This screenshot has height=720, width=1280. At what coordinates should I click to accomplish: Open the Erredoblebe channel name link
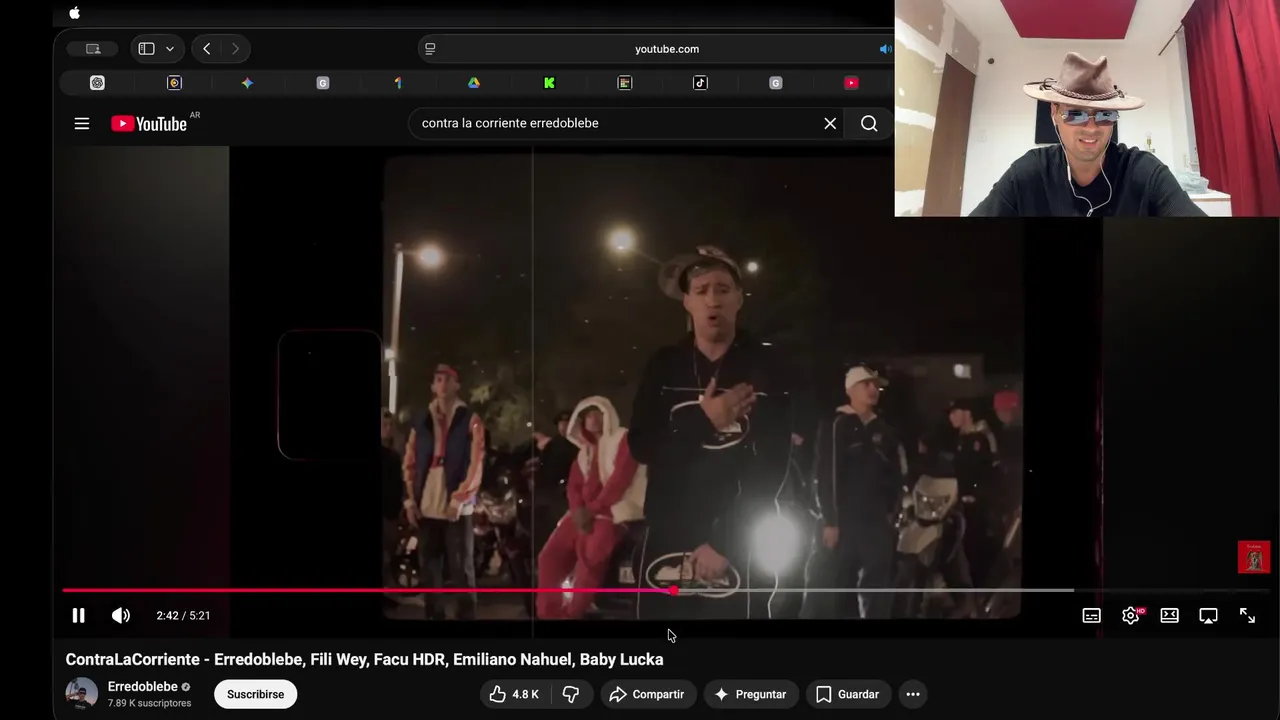pyautogui.click(x=143, y=686)
